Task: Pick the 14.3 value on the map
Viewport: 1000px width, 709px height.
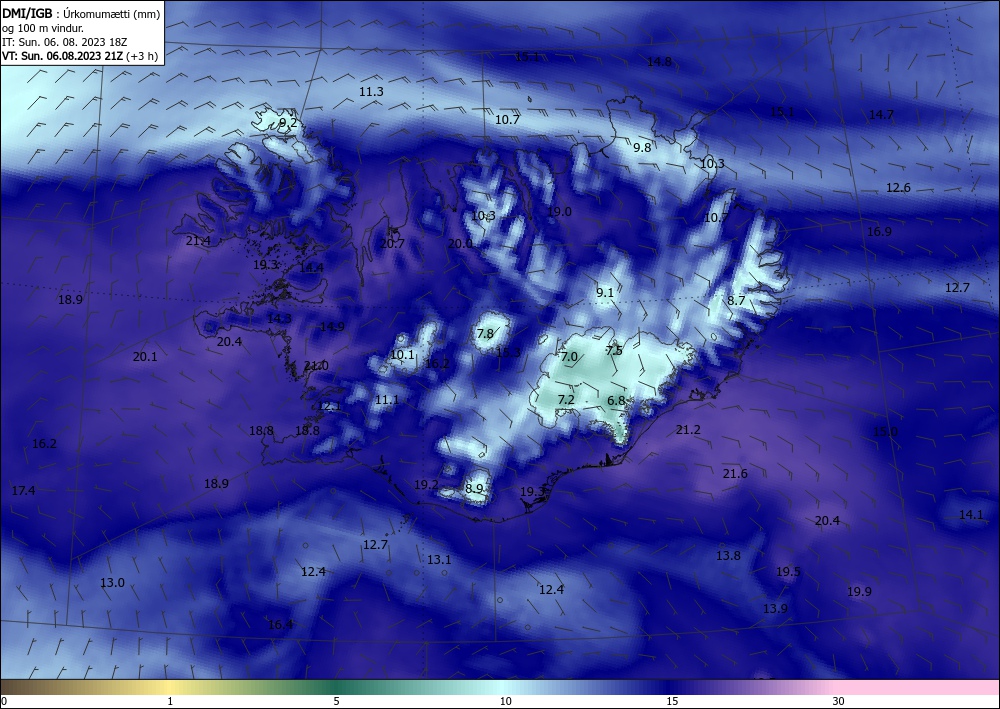Action: pyautogui.click(x=279, y=318)
